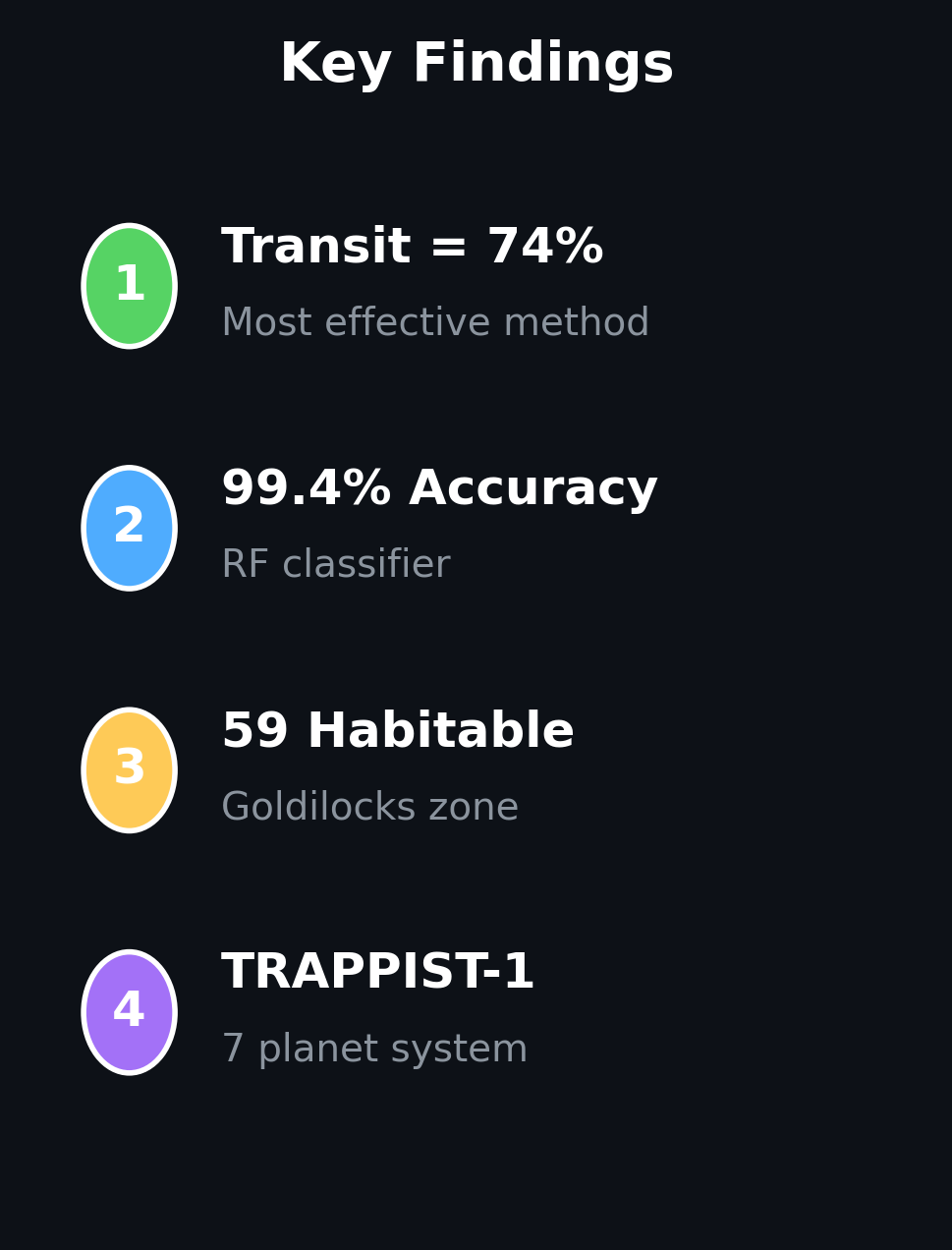Click the "Most effective method" subtitle
Screen dimensions: 952x1250
pyautogui.click(x=434, y=323)
